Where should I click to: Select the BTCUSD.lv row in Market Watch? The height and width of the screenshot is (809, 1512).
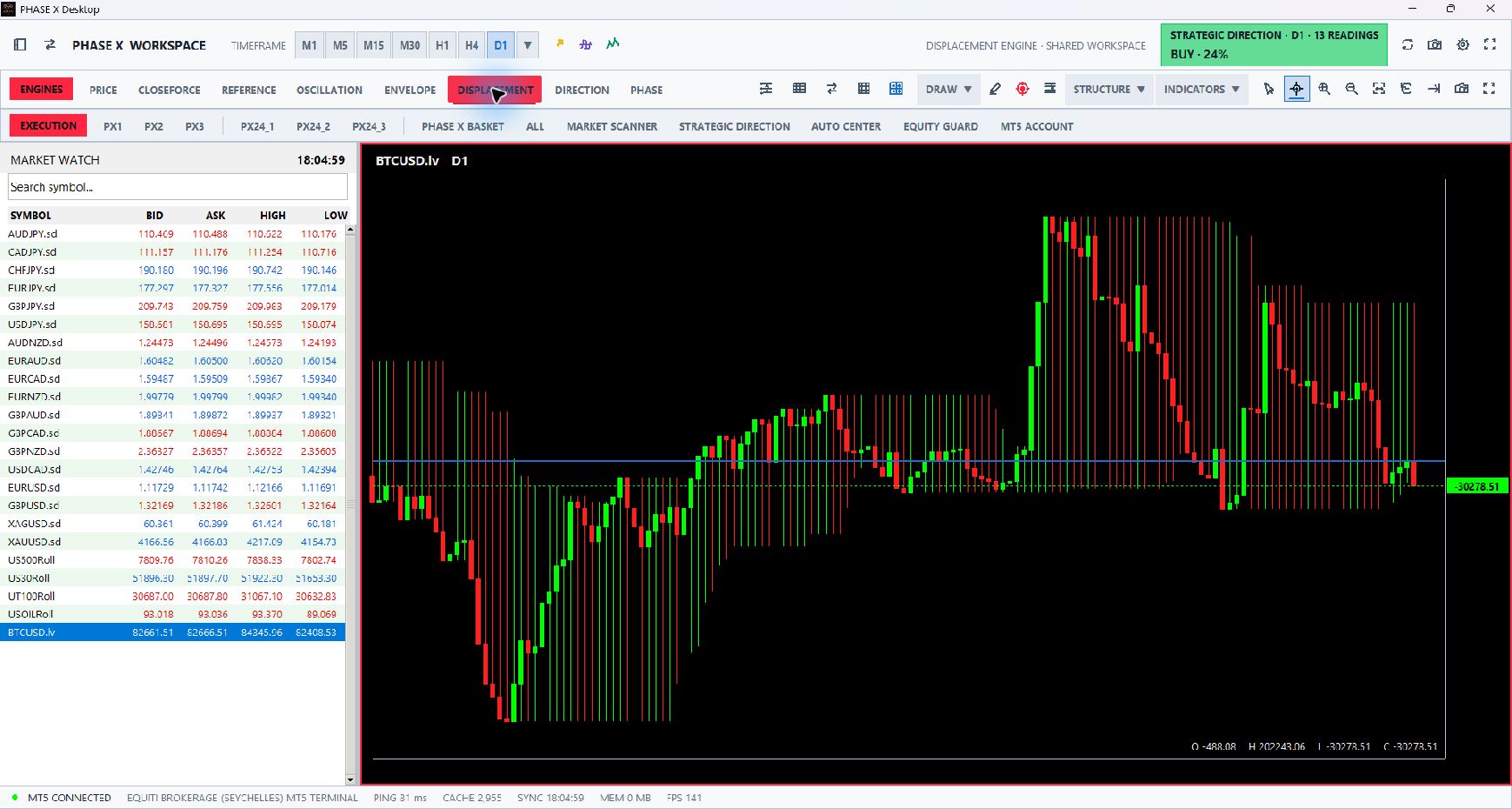(x=173, y=632)
